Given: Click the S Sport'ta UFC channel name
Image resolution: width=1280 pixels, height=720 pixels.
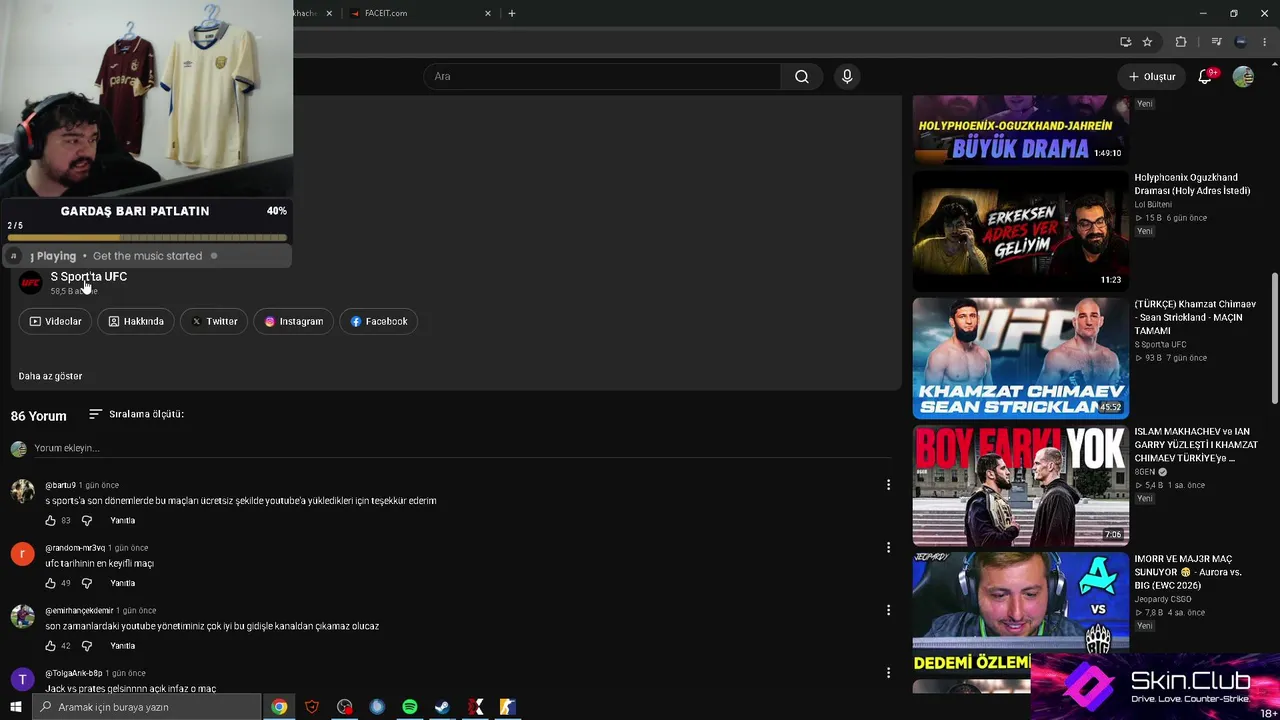Looking at the screenshot, I should coord(89,277).
